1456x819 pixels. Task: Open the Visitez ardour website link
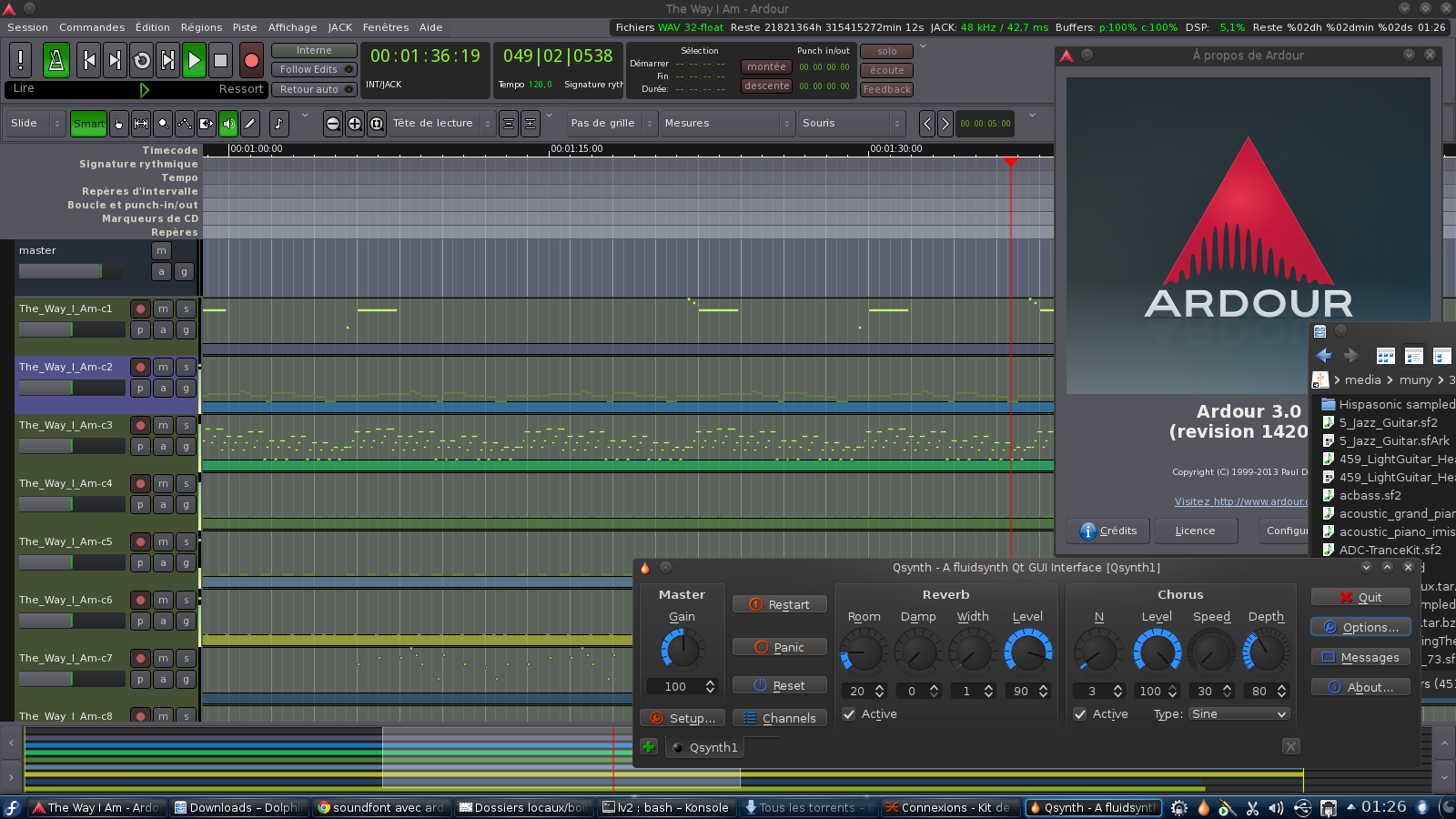click(x=1241, y=501)
